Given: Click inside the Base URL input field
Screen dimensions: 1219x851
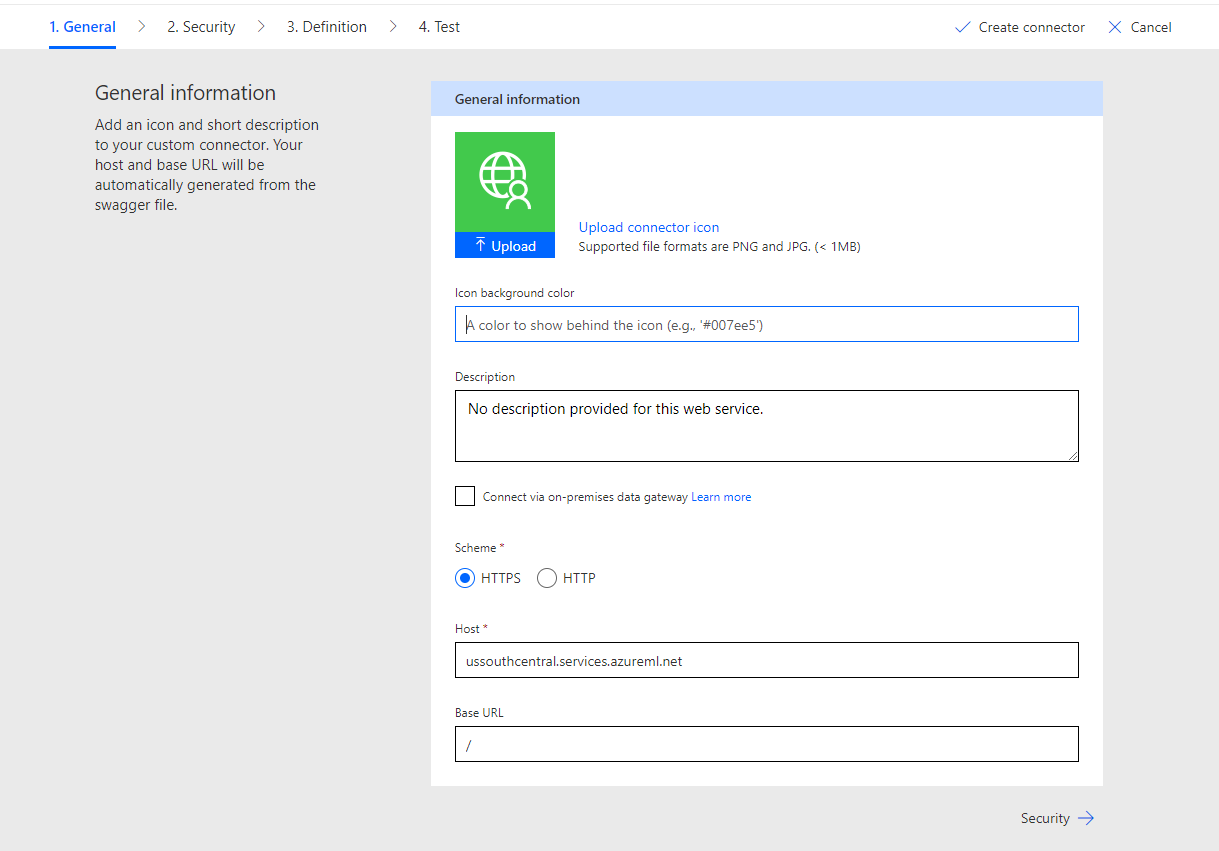Looking at the screenshot, I should pyautogui.click(x=766, y=744).
